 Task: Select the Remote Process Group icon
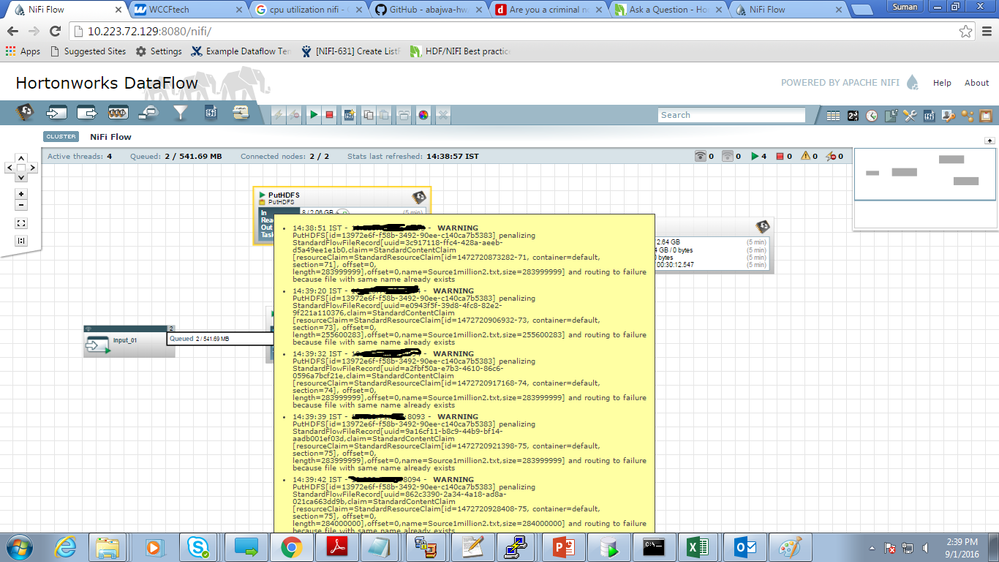pyautogui.click(x=148, y=113)
